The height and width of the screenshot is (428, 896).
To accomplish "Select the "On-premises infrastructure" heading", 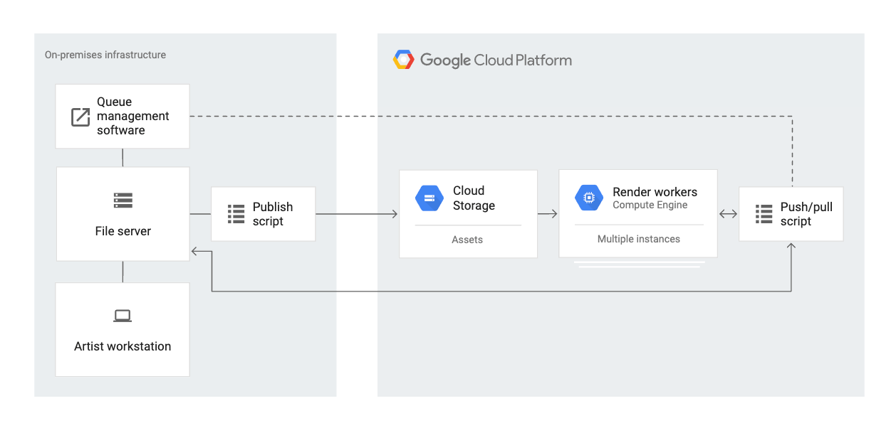I will [105, 55].
